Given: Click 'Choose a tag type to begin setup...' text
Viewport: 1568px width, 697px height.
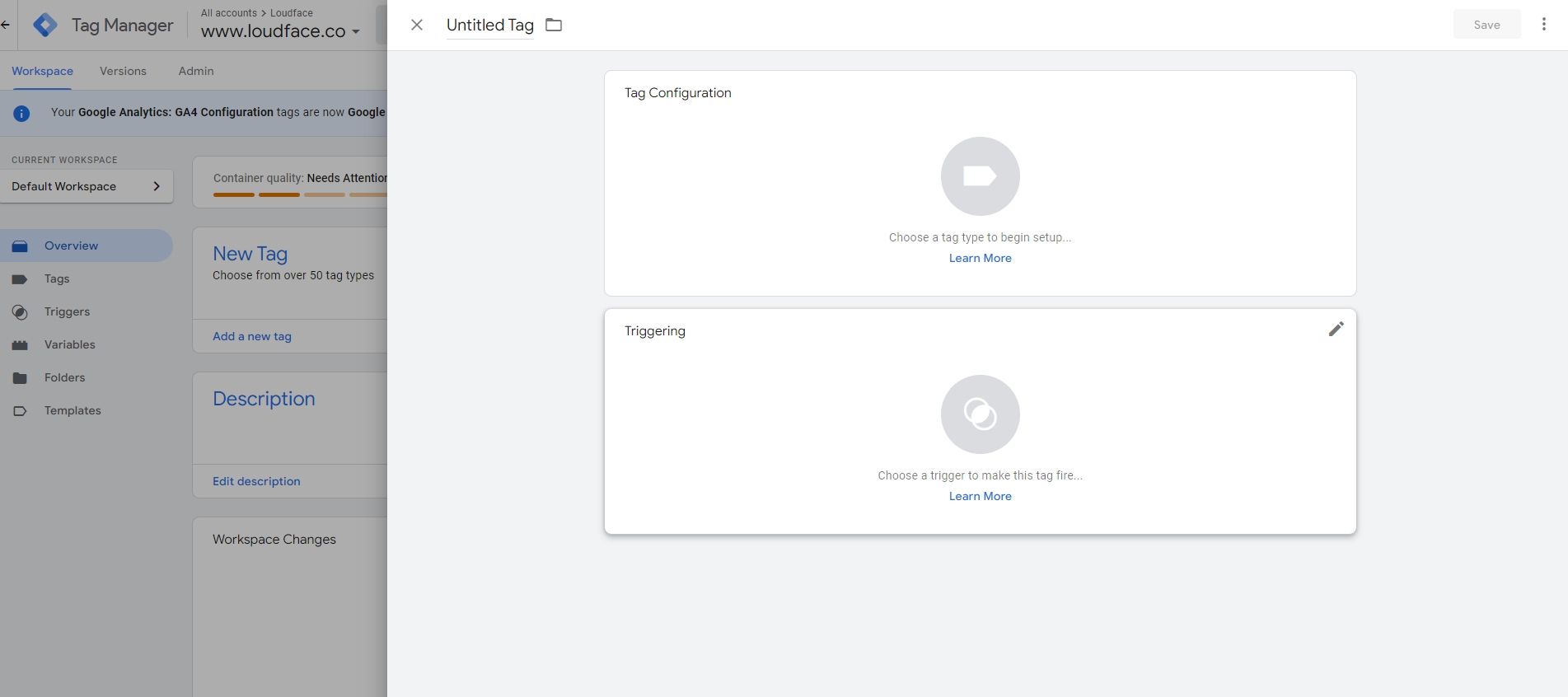Looking at the screenshot, I should (x=980, y=237).
